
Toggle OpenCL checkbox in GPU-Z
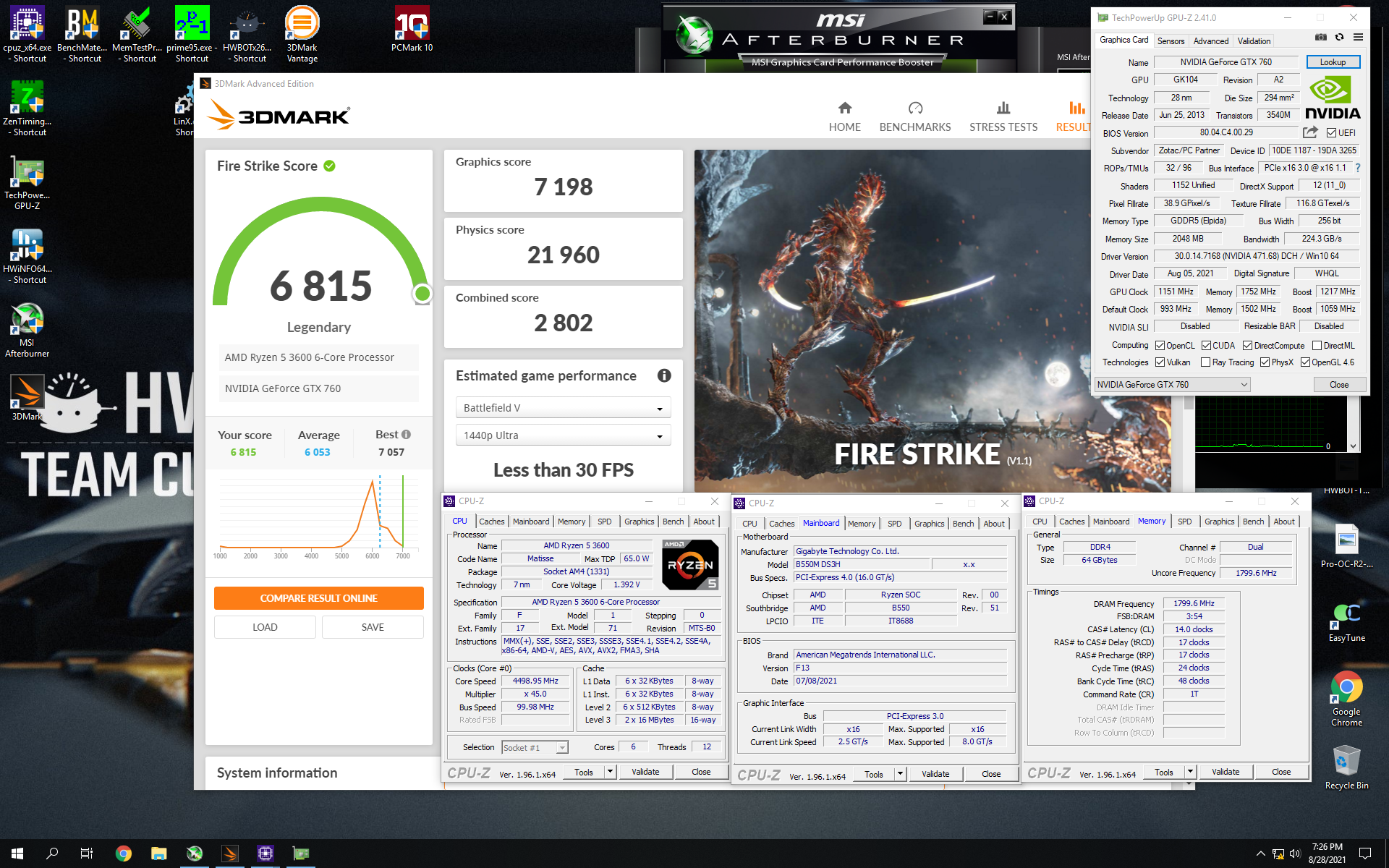1160,346
